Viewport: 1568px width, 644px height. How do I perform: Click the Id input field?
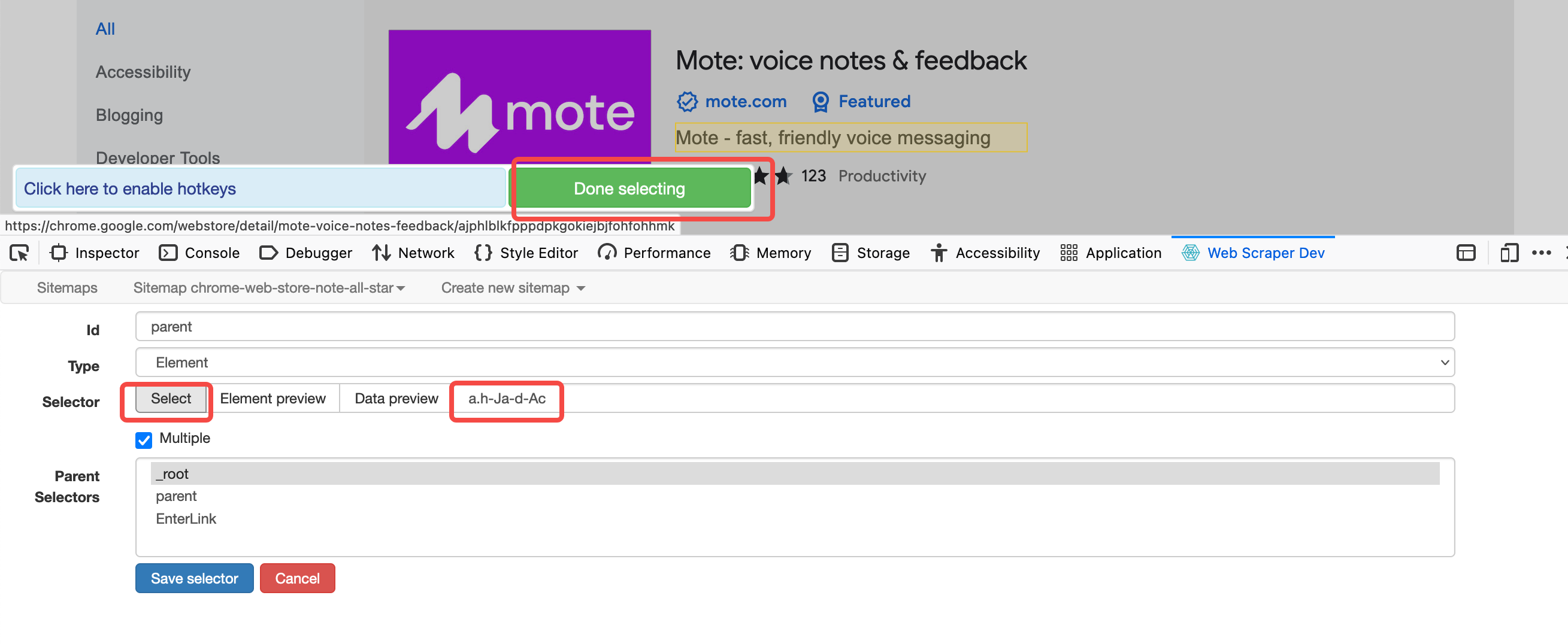(794, 327)
